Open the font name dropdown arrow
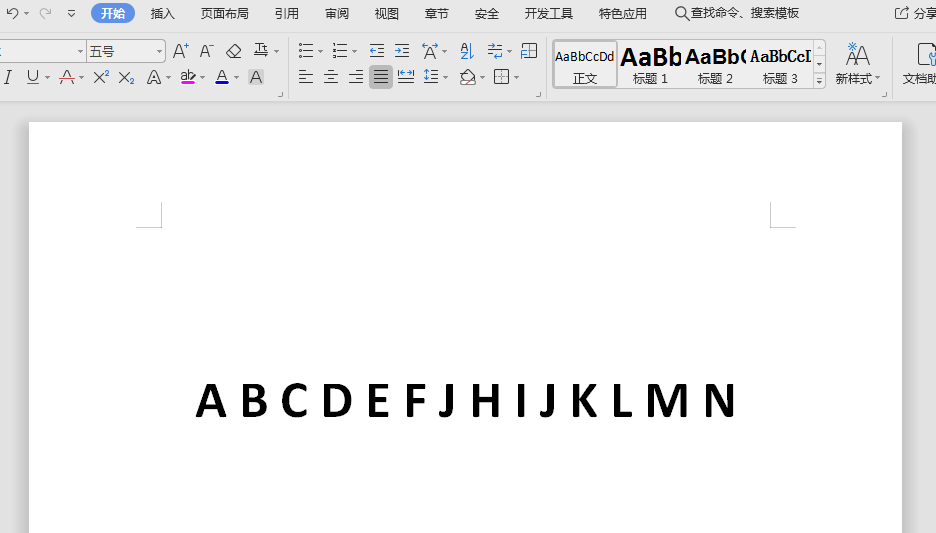 pos(80,52)
